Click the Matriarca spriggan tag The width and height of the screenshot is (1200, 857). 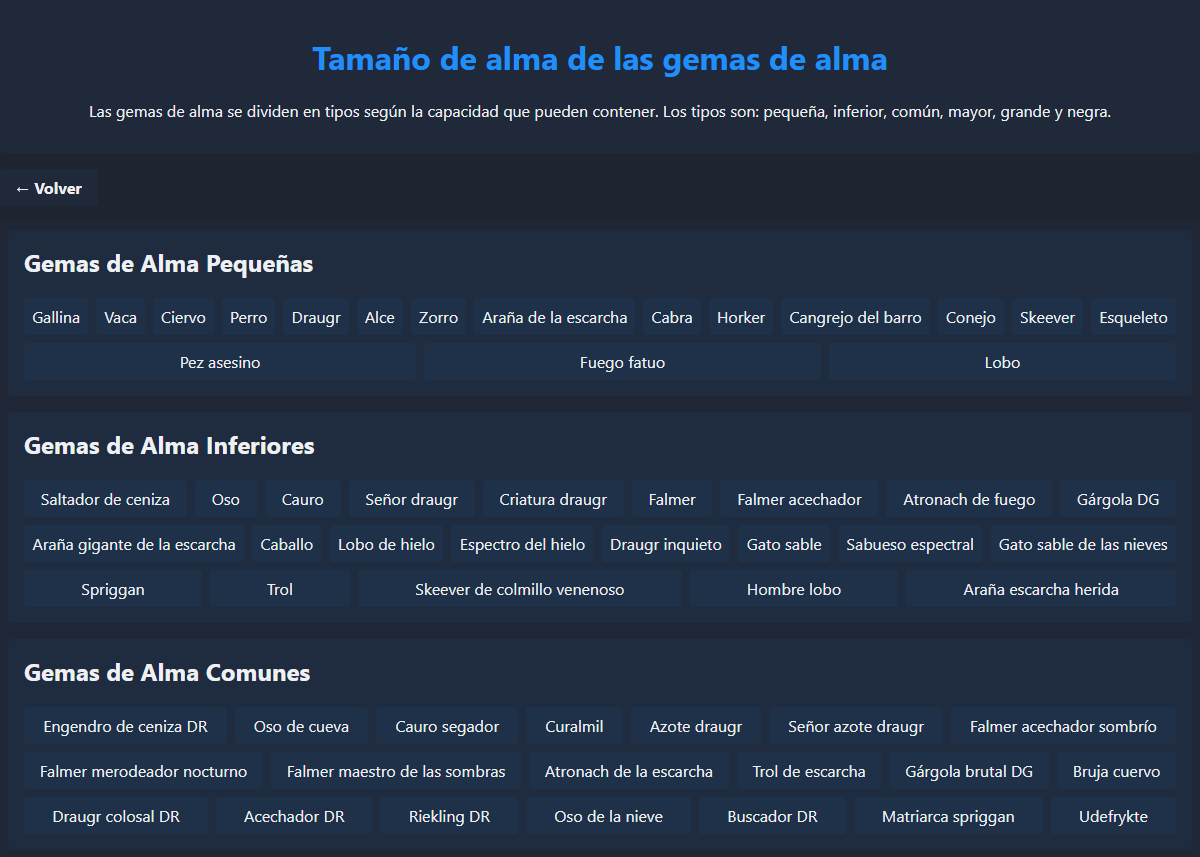tap(948, 816)
